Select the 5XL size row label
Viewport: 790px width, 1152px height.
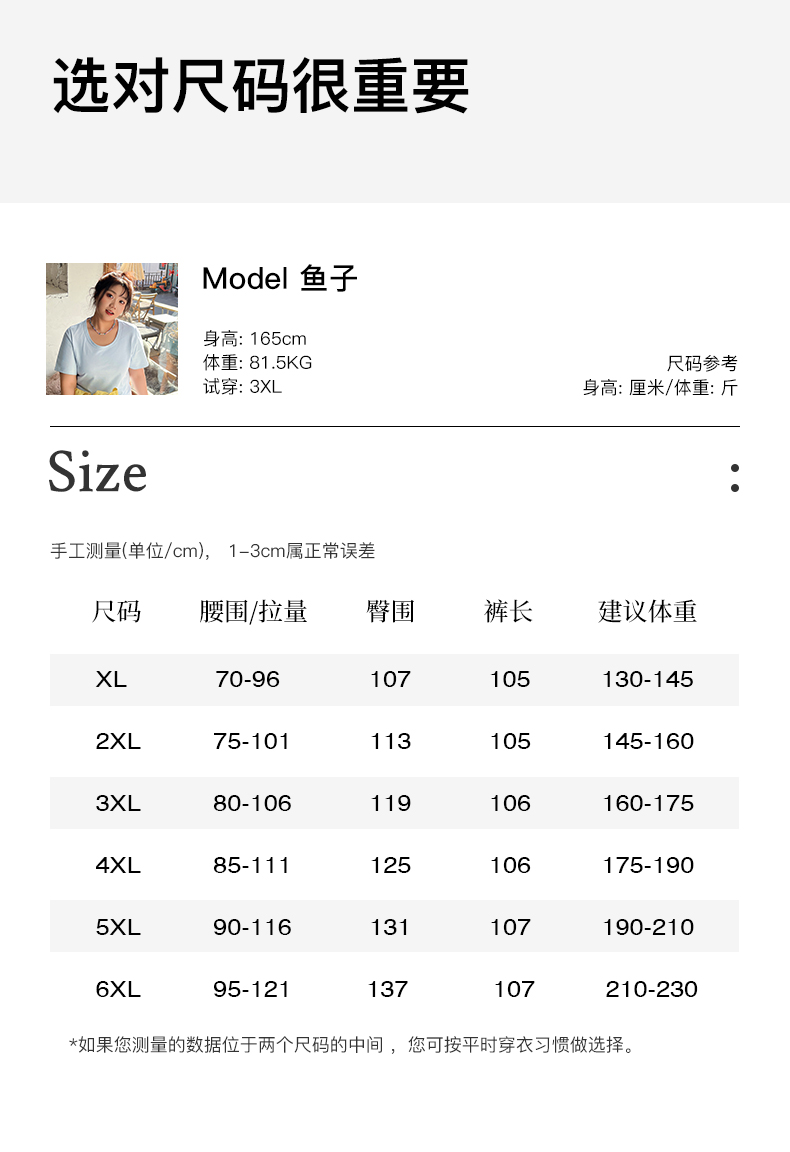118,928
